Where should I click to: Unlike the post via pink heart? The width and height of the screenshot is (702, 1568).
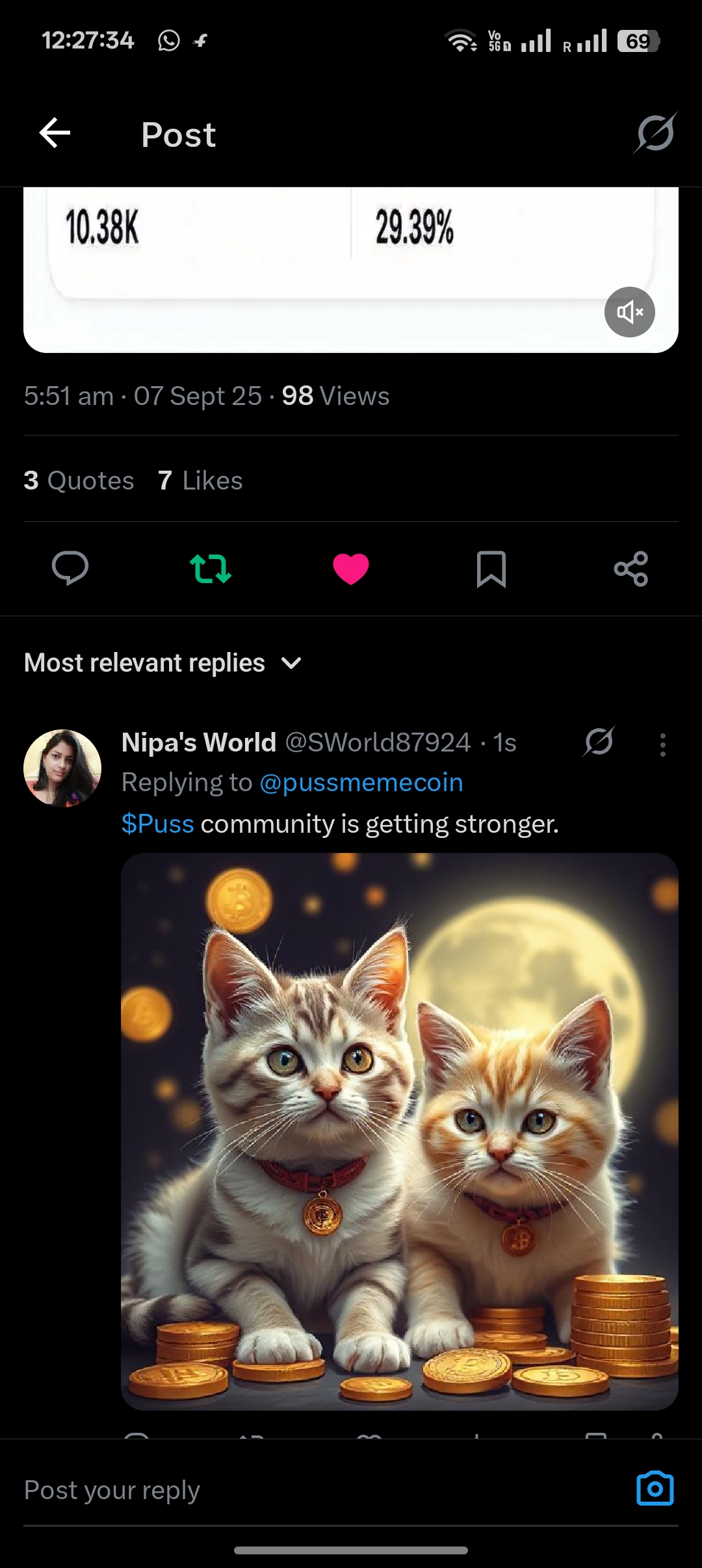point(350,569)
